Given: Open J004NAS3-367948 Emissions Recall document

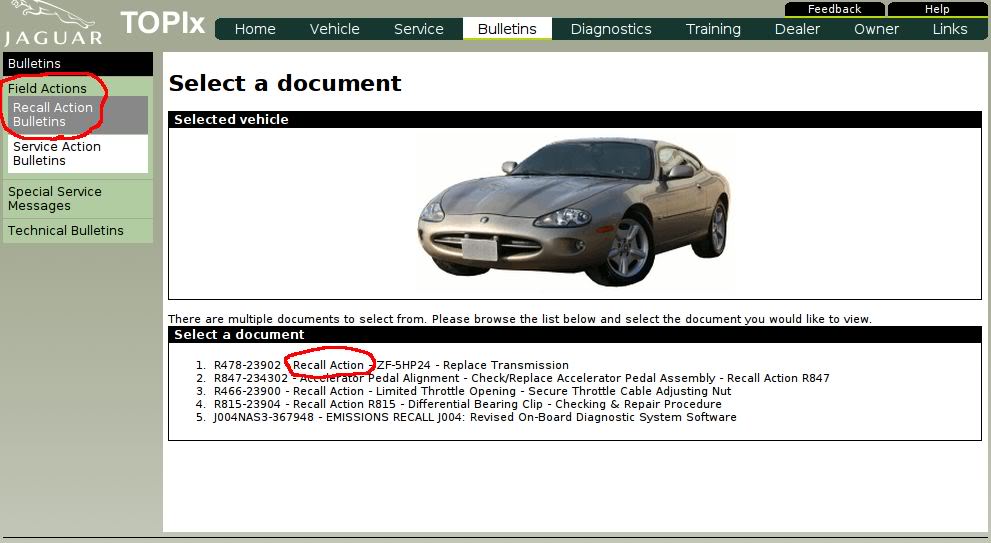Looking at the screenshot, I should (475, 417).
